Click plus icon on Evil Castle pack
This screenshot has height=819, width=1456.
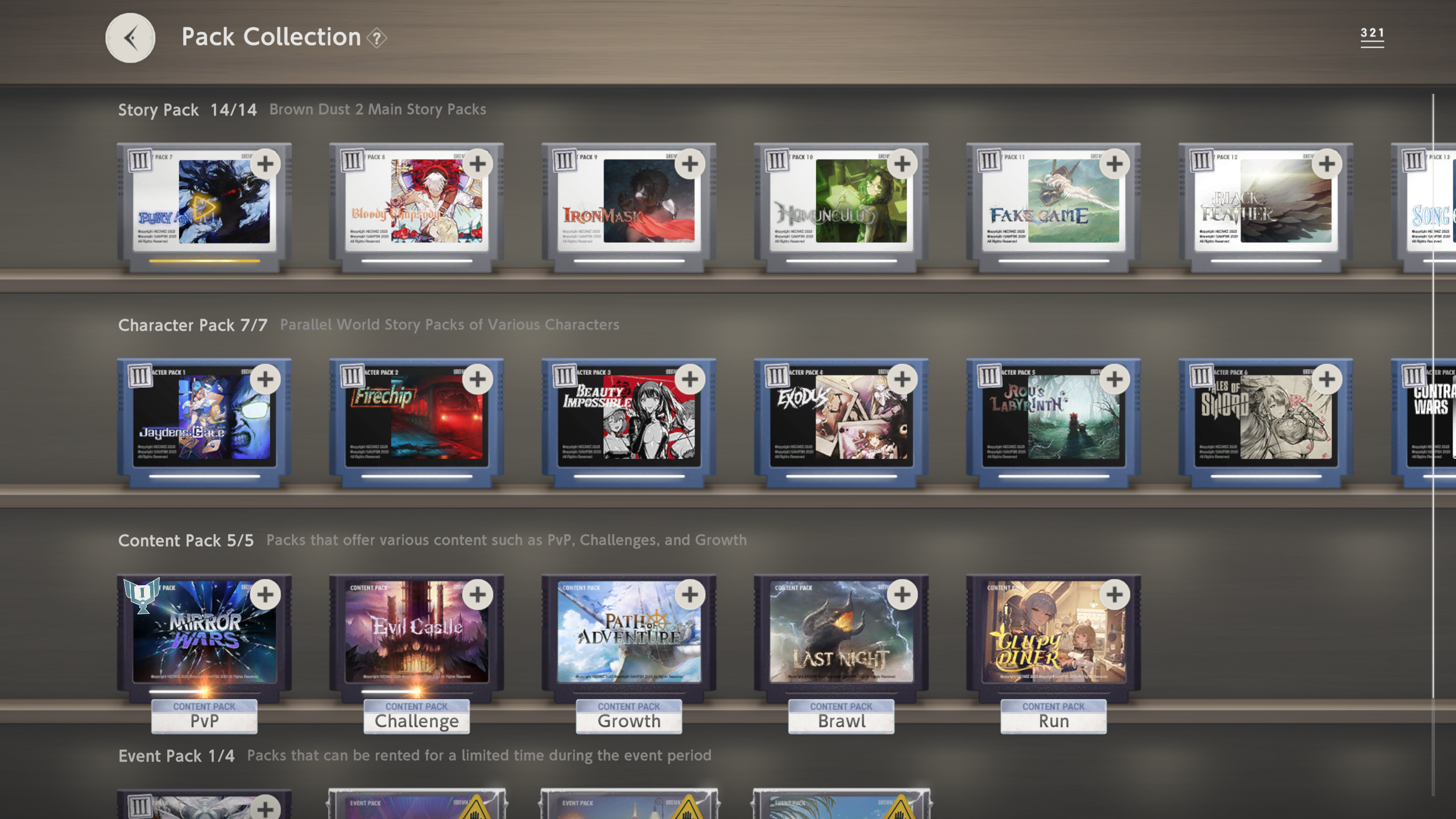tap(477, 595)
